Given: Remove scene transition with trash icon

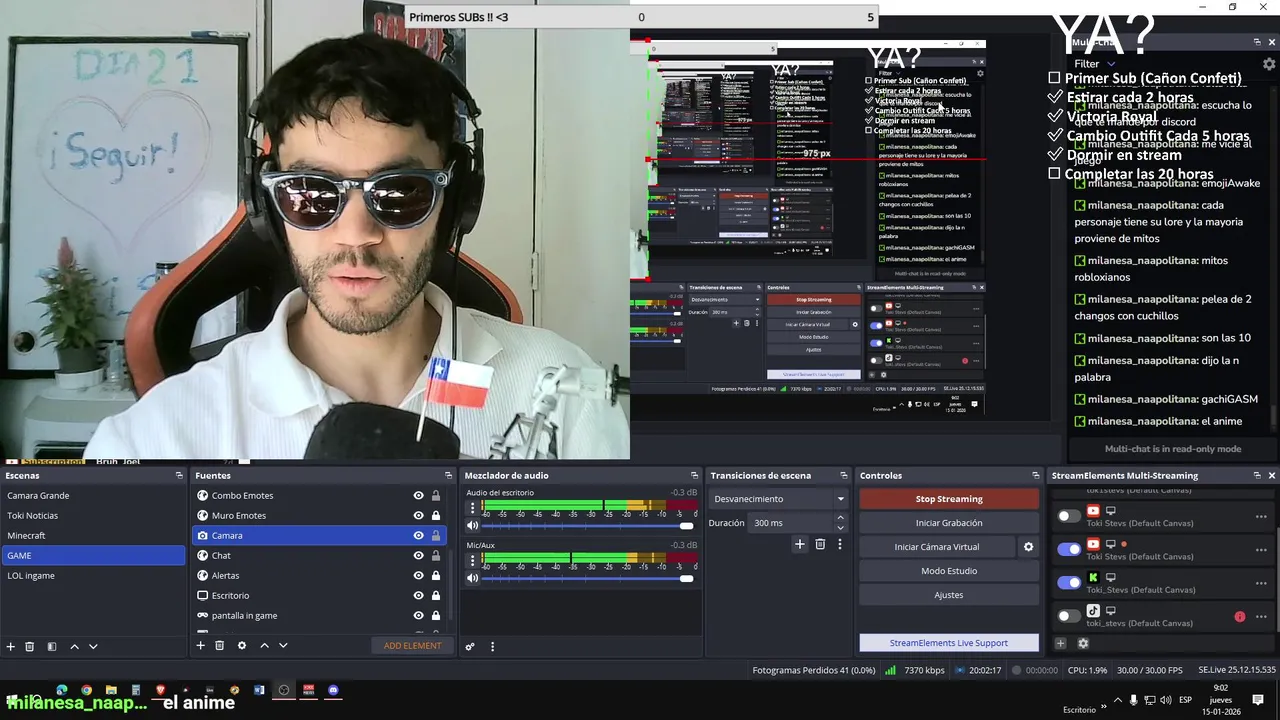Looking at the screenshot, I should point(820,544).
